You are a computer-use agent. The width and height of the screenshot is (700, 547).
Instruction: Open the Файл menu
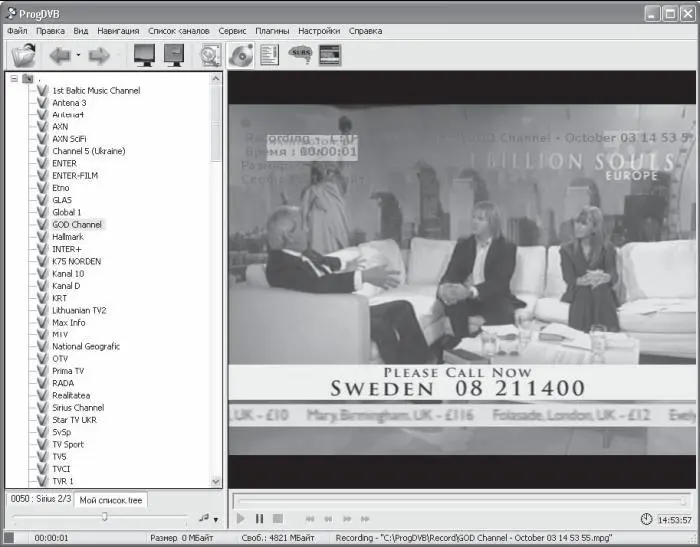click(17, 31)
